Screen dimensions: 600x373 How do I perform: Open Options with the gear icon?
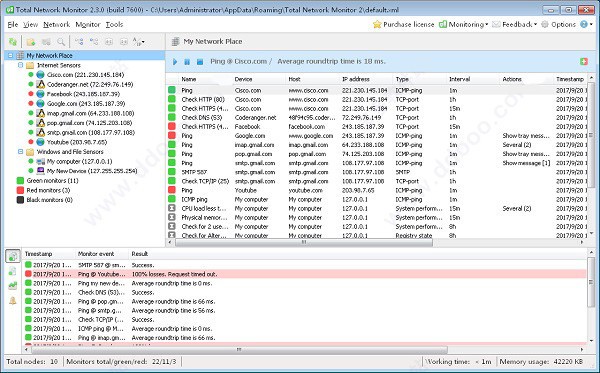[x=558, y=24]
